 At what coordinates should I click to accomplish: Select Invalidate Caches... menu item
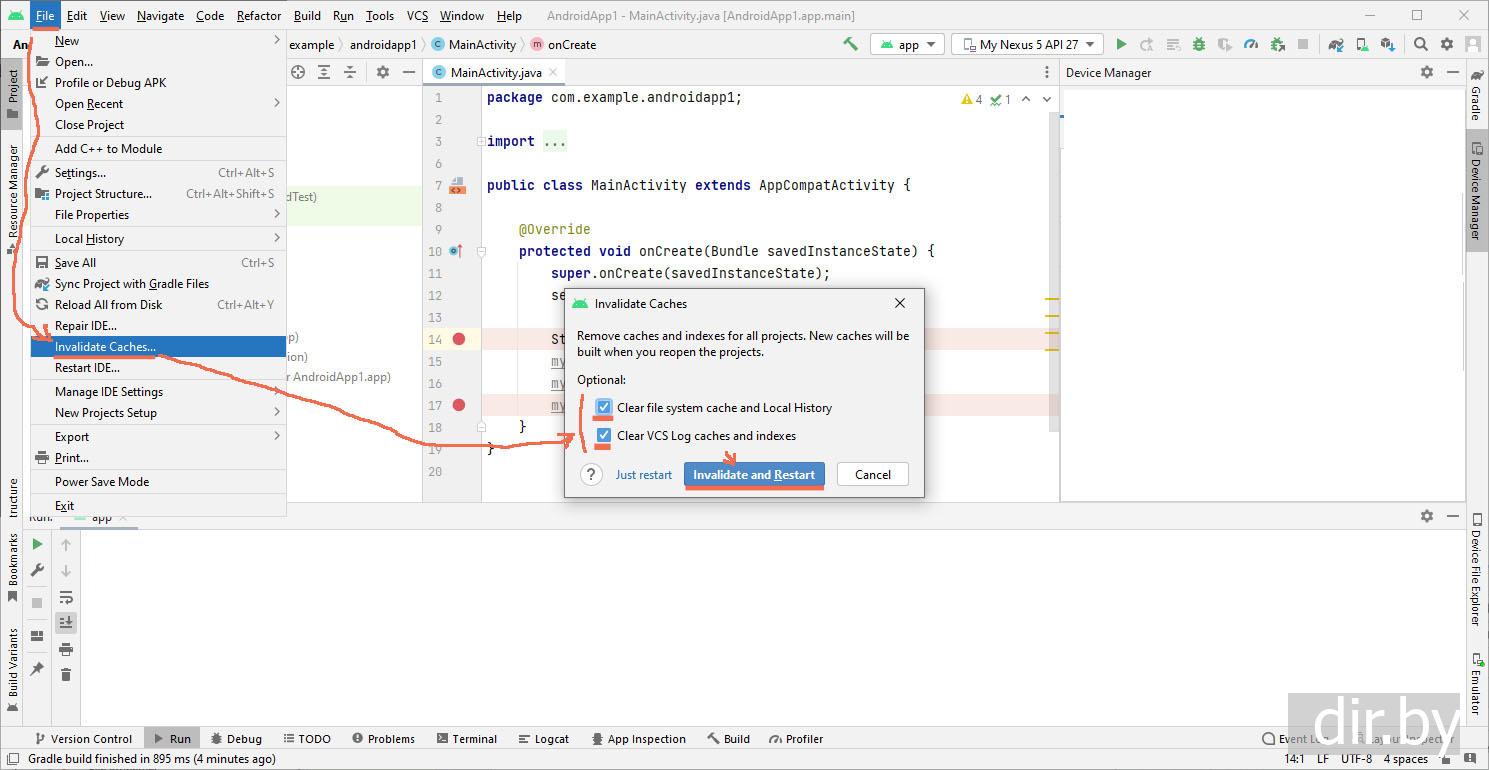click(x=105, y=347)
